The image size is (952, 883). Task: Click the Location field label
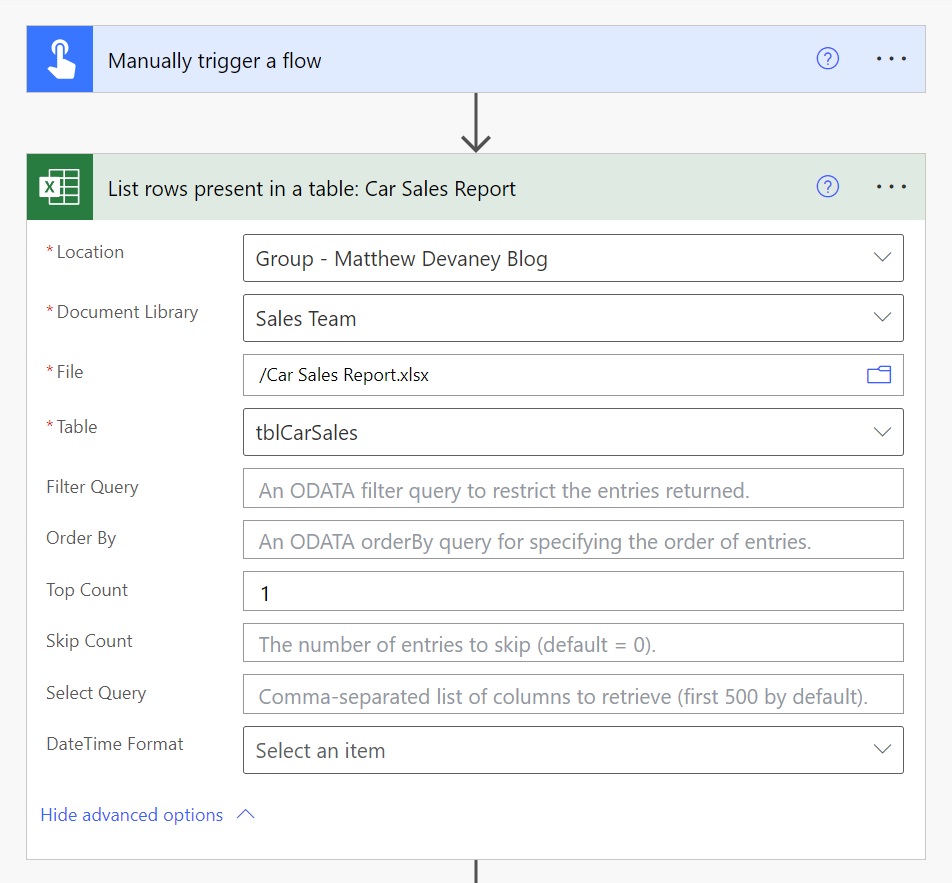pos(90,252)
